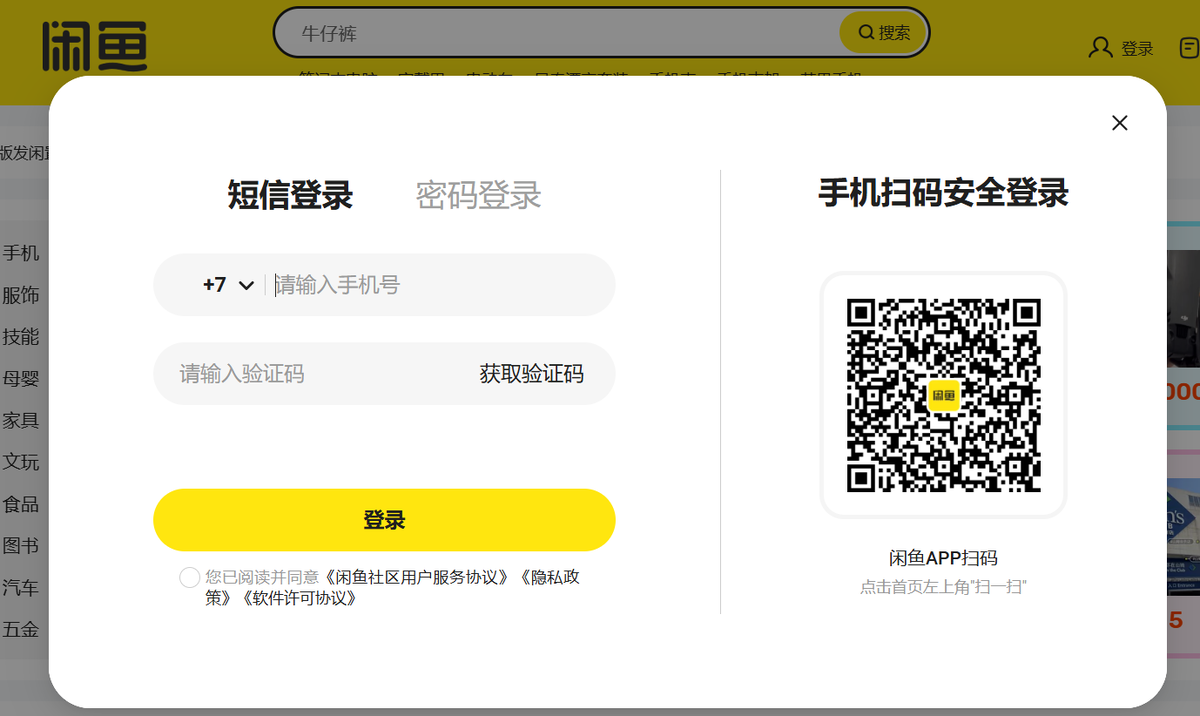
Task: Open the 服饰 category in the sidebar
Action: coord(20,295)
